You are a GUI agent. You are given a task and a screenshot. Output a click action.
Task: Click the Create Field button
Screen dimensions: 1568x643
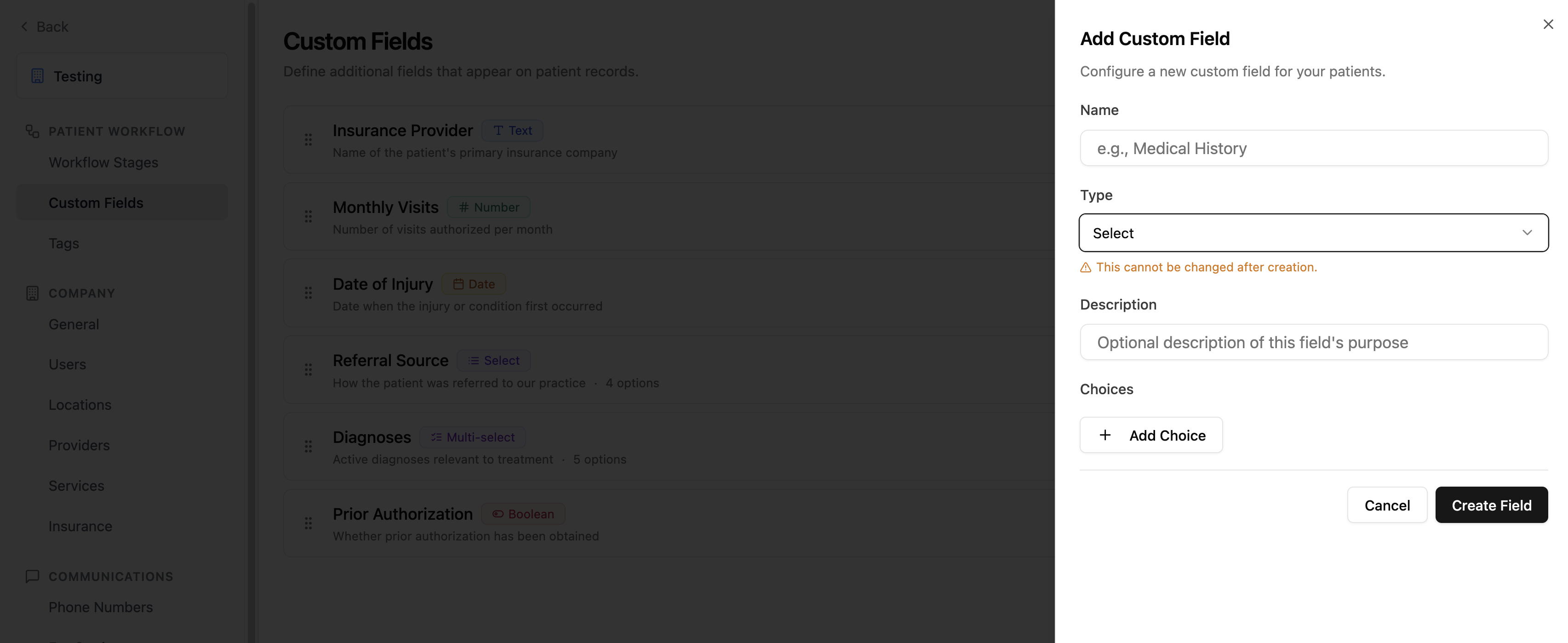point(1491,505)
